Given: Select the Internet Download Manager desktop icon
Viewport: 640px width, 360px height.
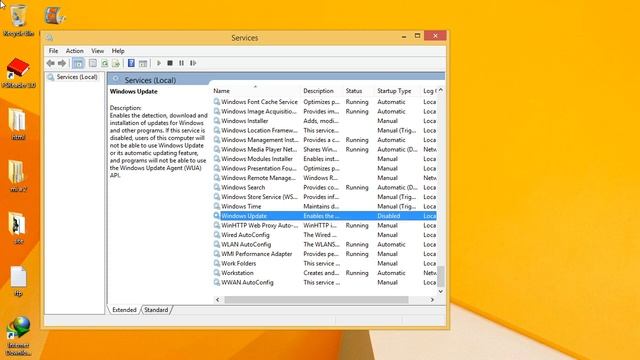Looking at the screenshot, I should pyautogui.click(x=18, y=337).
